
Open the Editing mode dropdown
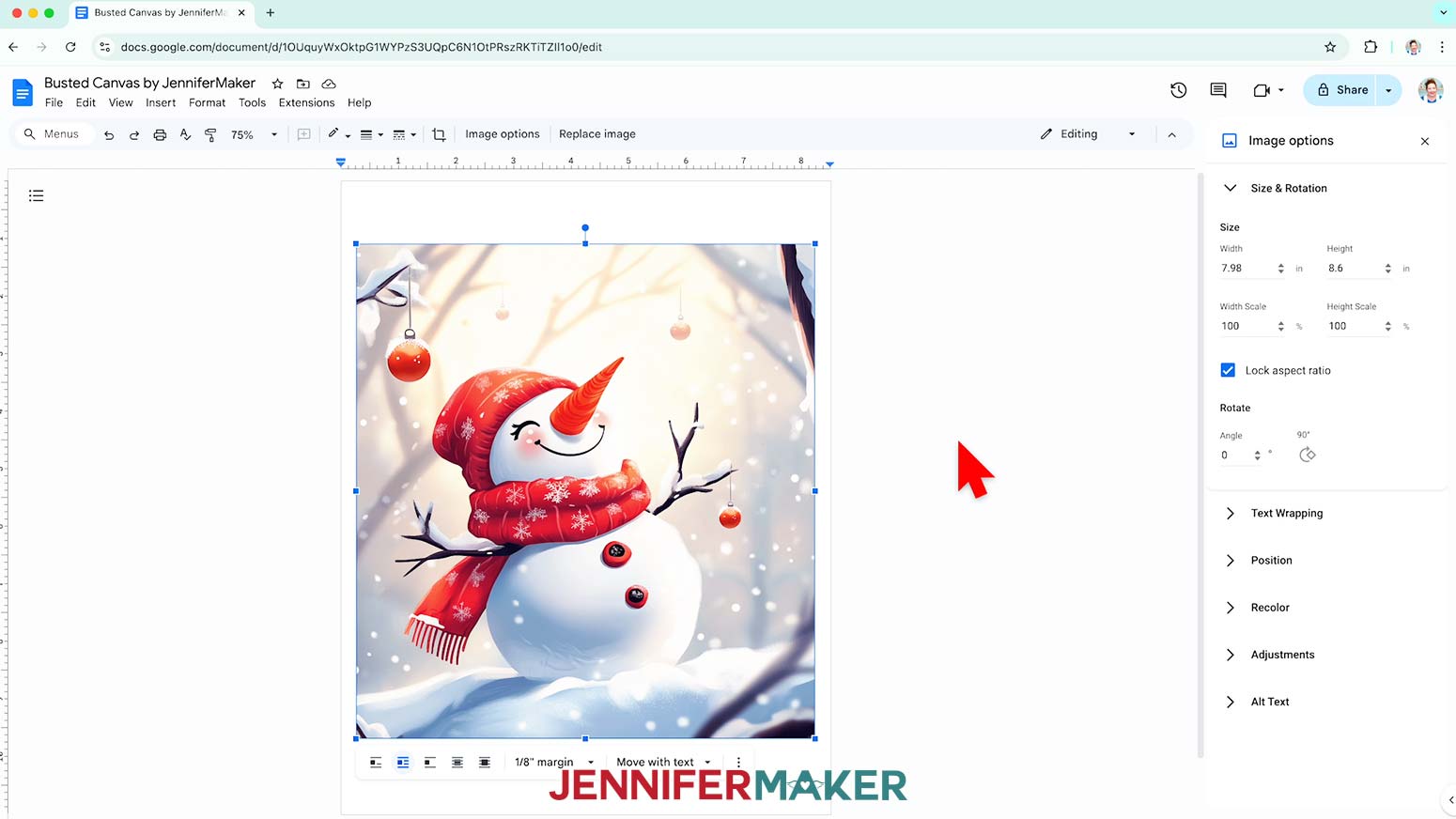[x=1088, y=134]
